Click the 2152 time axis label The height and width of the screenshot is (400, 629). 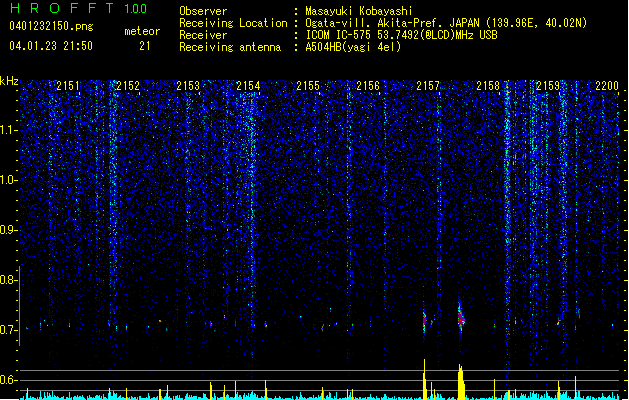coord(128,85)
